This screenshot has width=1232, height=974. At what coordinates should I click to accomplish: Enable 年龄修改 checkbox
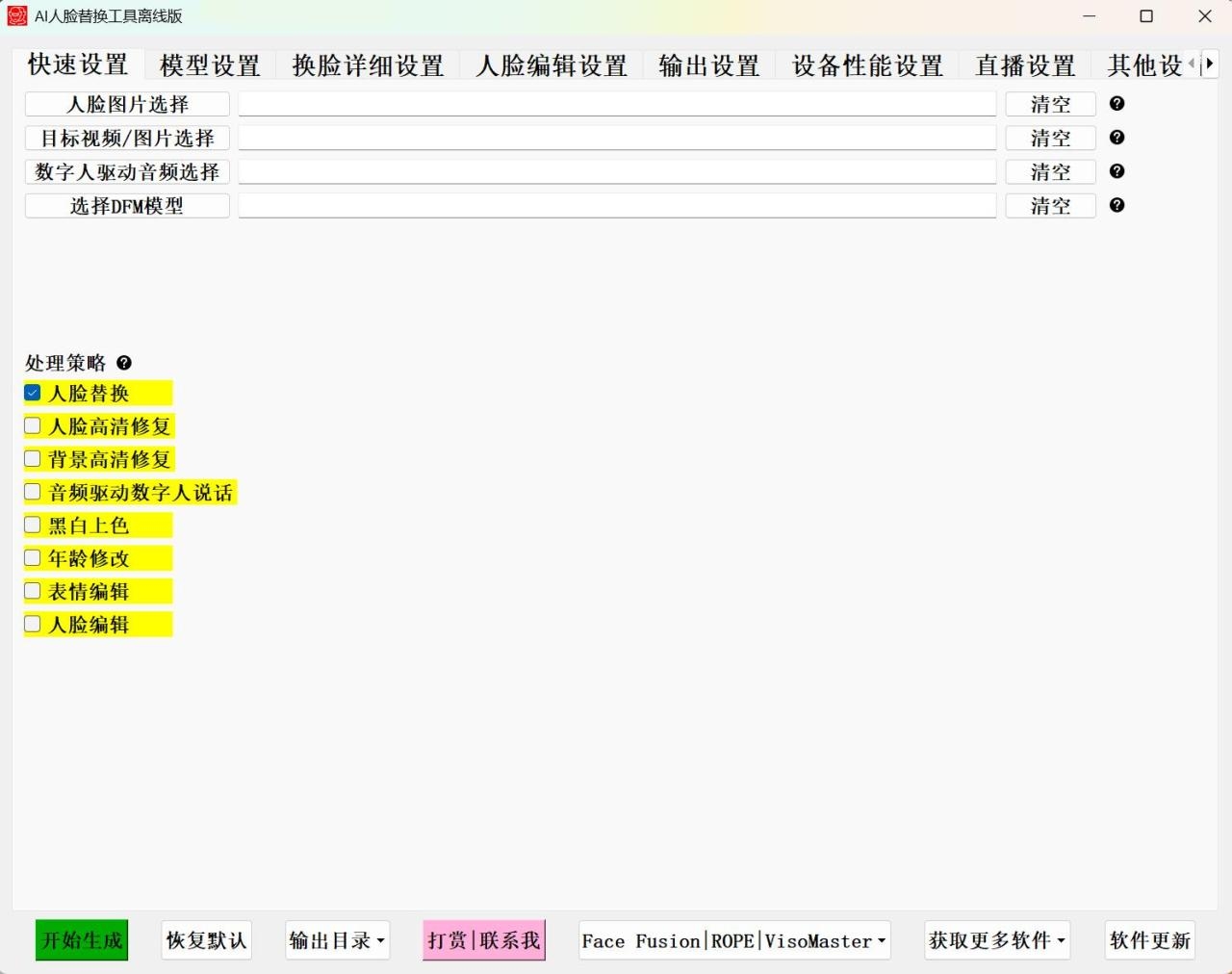(33, 557)
